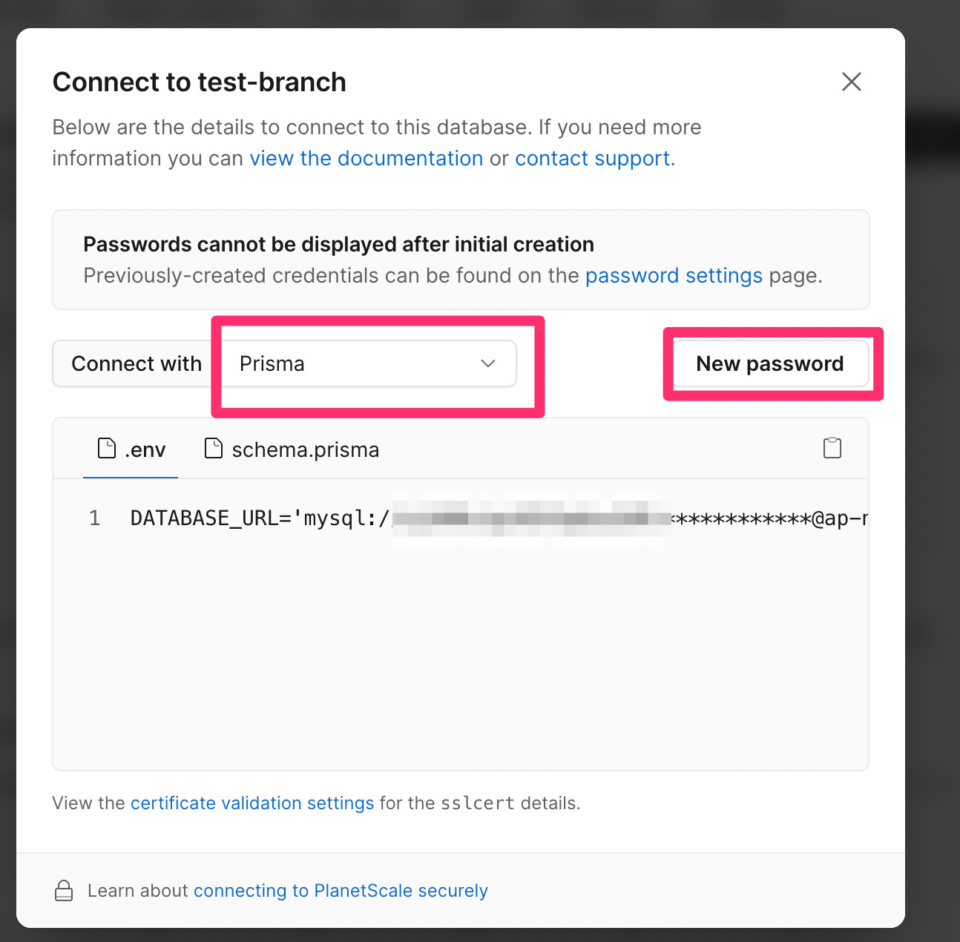
Task: Visit "connecting to PlanetScale securely" link
Action: click(340, 891)
